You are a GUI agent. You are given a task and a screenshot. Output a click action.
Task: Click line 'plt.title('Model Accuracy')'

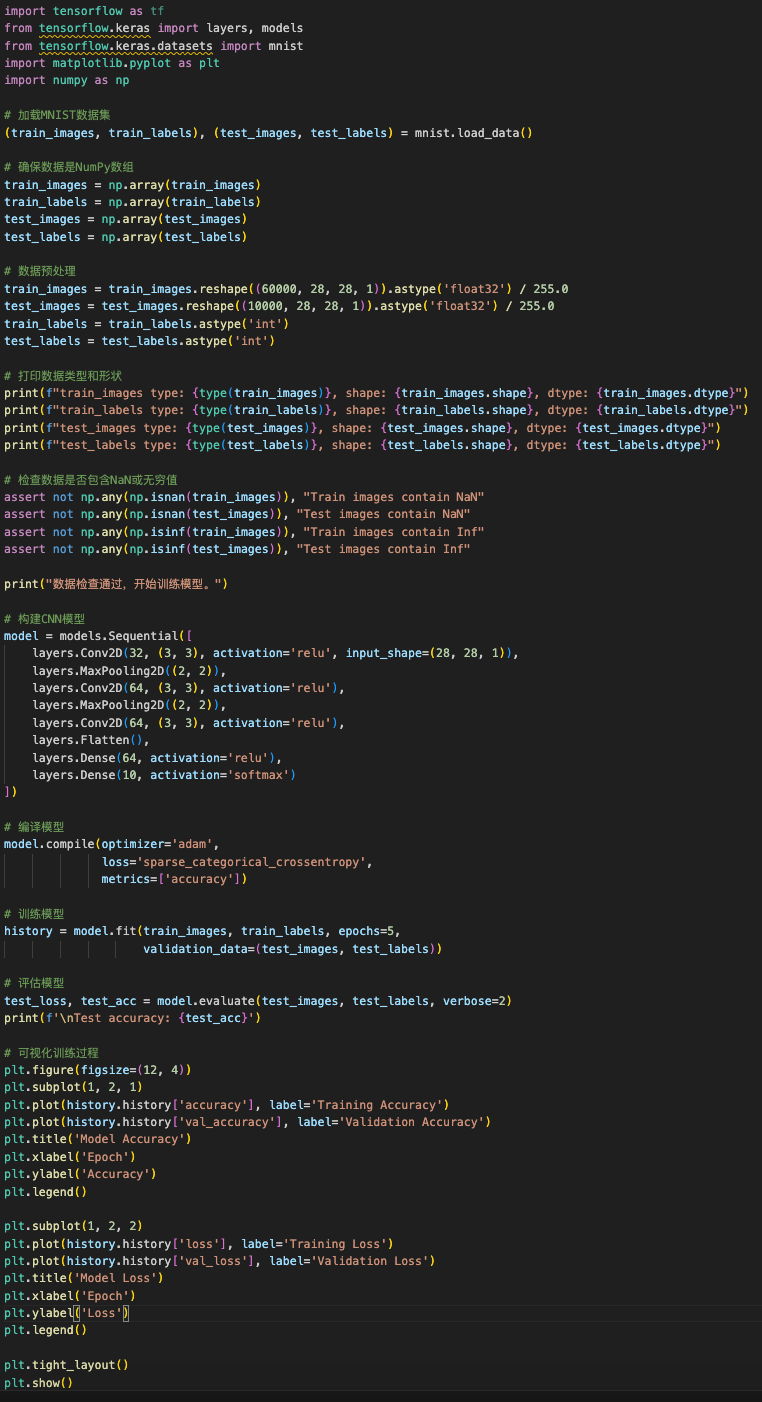point(98,1139)
